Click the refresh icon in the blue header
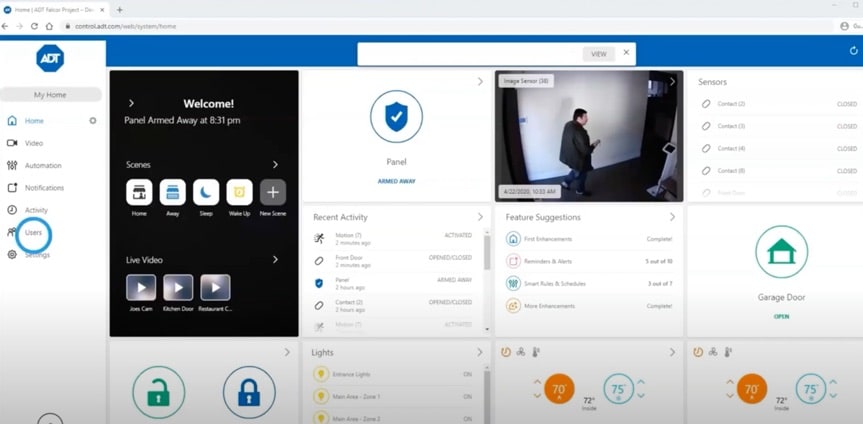This screenshot has width=863, height=424. tap(854, 51)
